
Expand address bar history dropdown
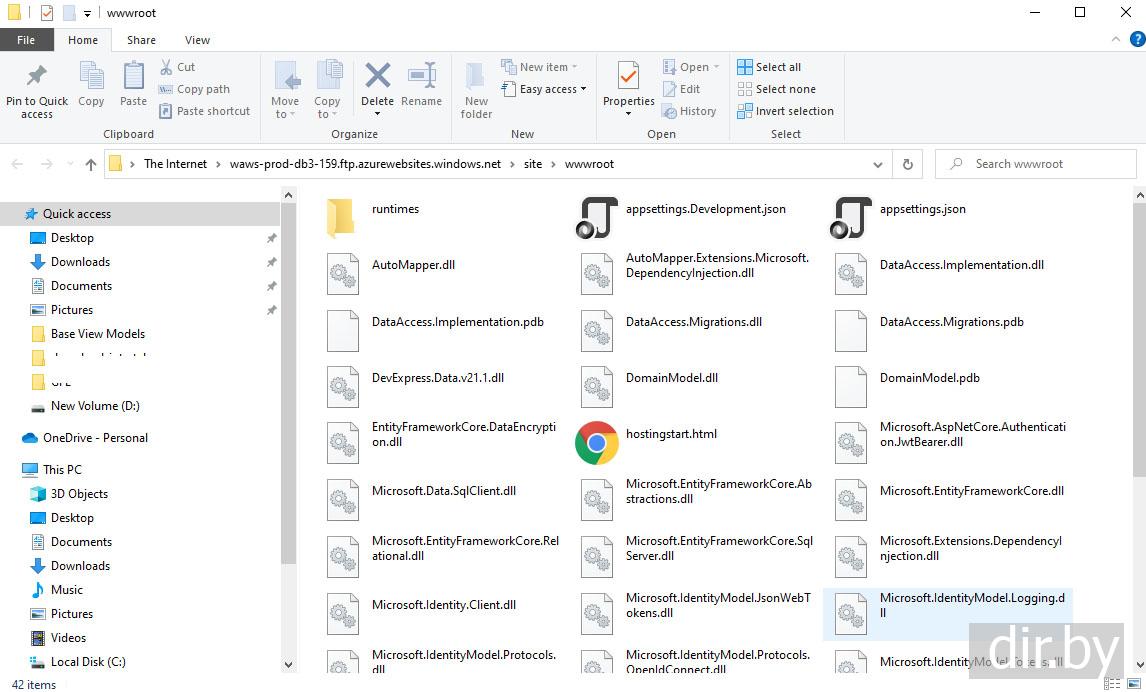(878, 164)
